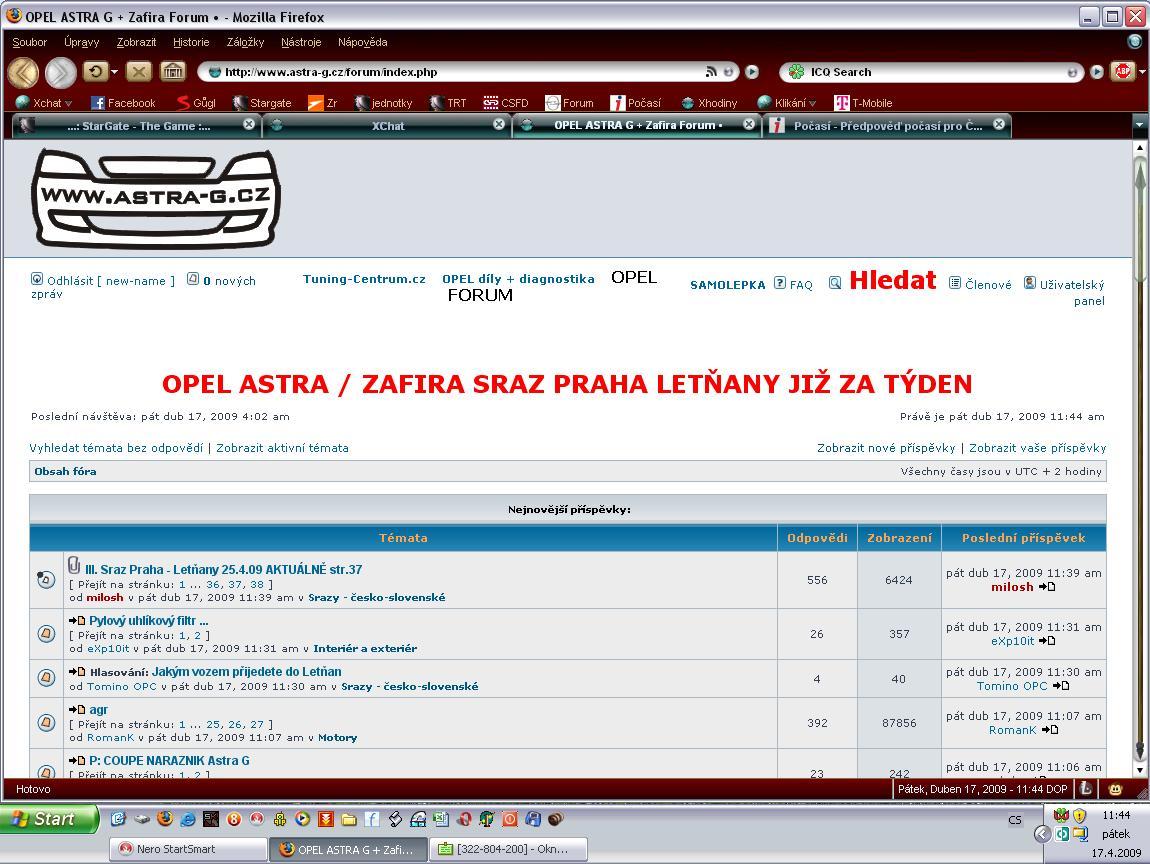Open the T-Mobile bookmark
1150x864 pixels.
click(x=862, y=103)
